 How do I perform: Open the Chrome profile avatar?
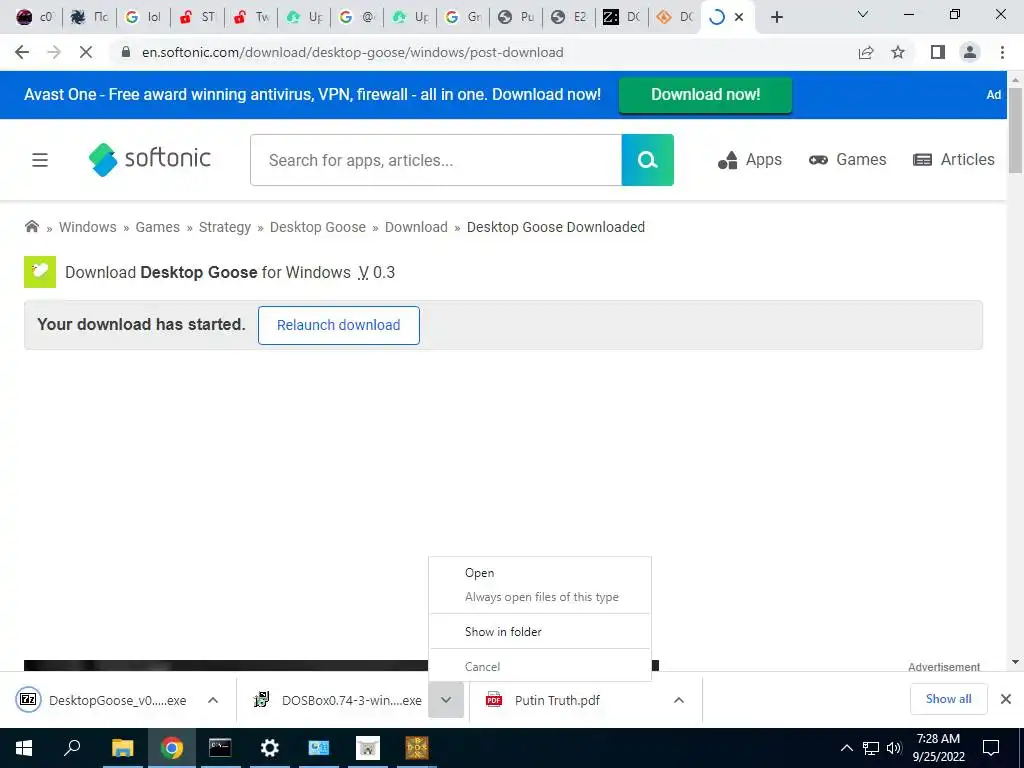point(970,52)
